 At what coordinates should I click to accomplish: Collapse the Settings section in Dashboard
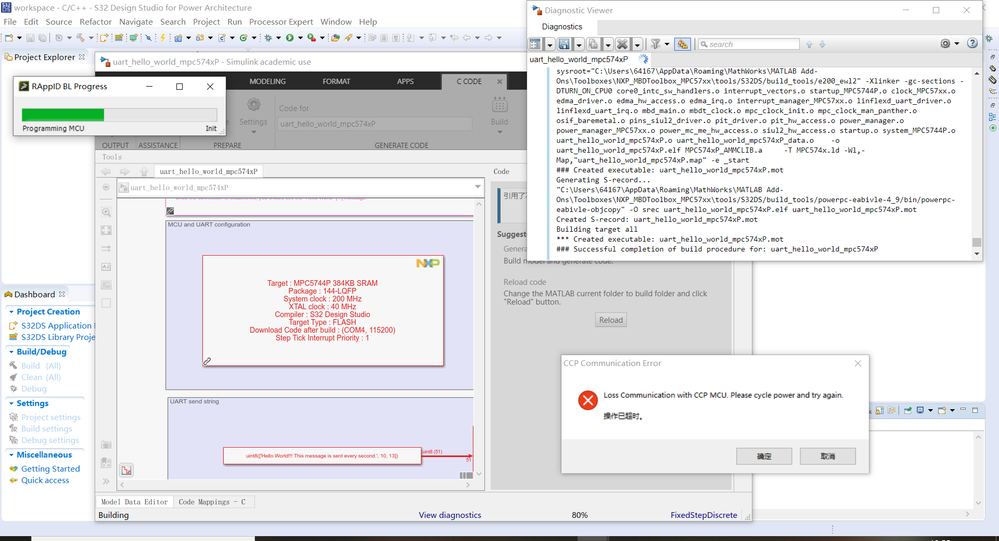tap(11, 403)
